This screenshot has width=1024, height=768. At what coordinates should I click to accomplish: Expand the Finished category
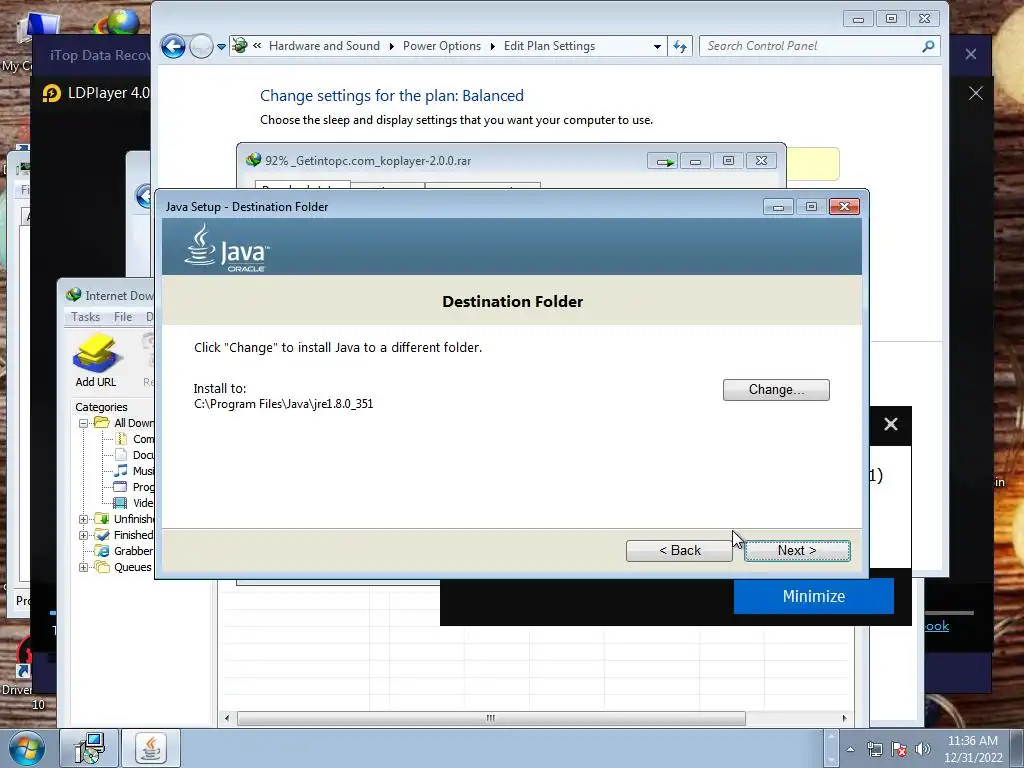(84, 535)
